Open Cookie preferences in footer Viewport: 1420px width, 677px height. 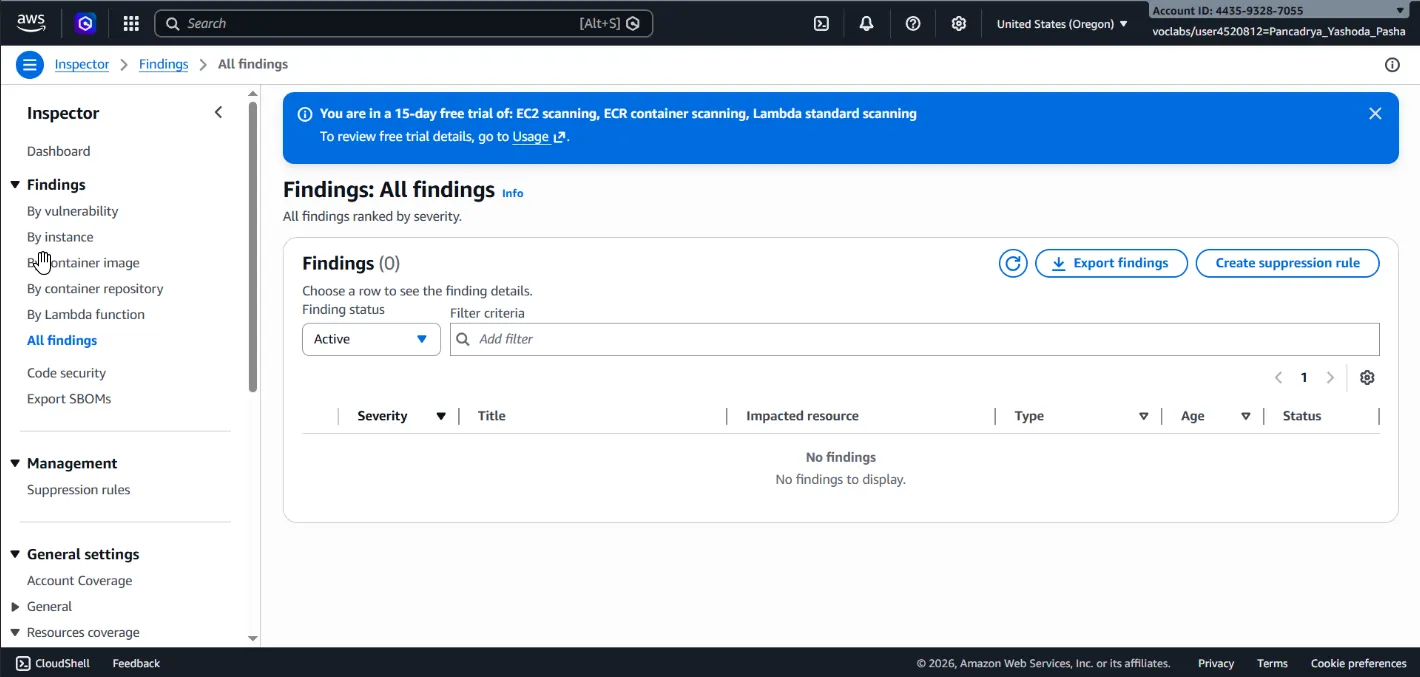[1358, 663]
